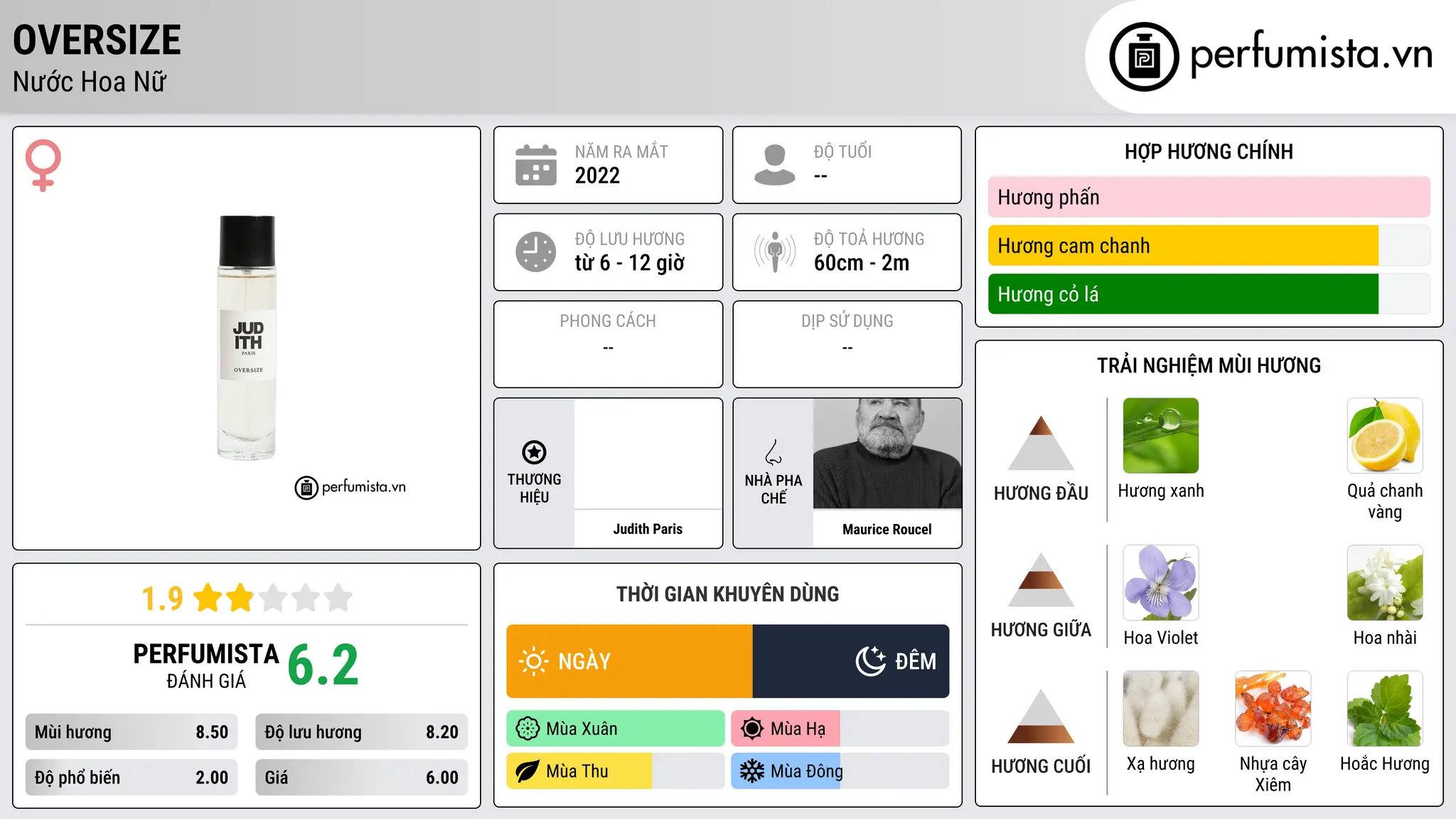The width and height of the screenshot is (1456, 819).
Task: Click the first gold rating star
Action: point(208,598)
